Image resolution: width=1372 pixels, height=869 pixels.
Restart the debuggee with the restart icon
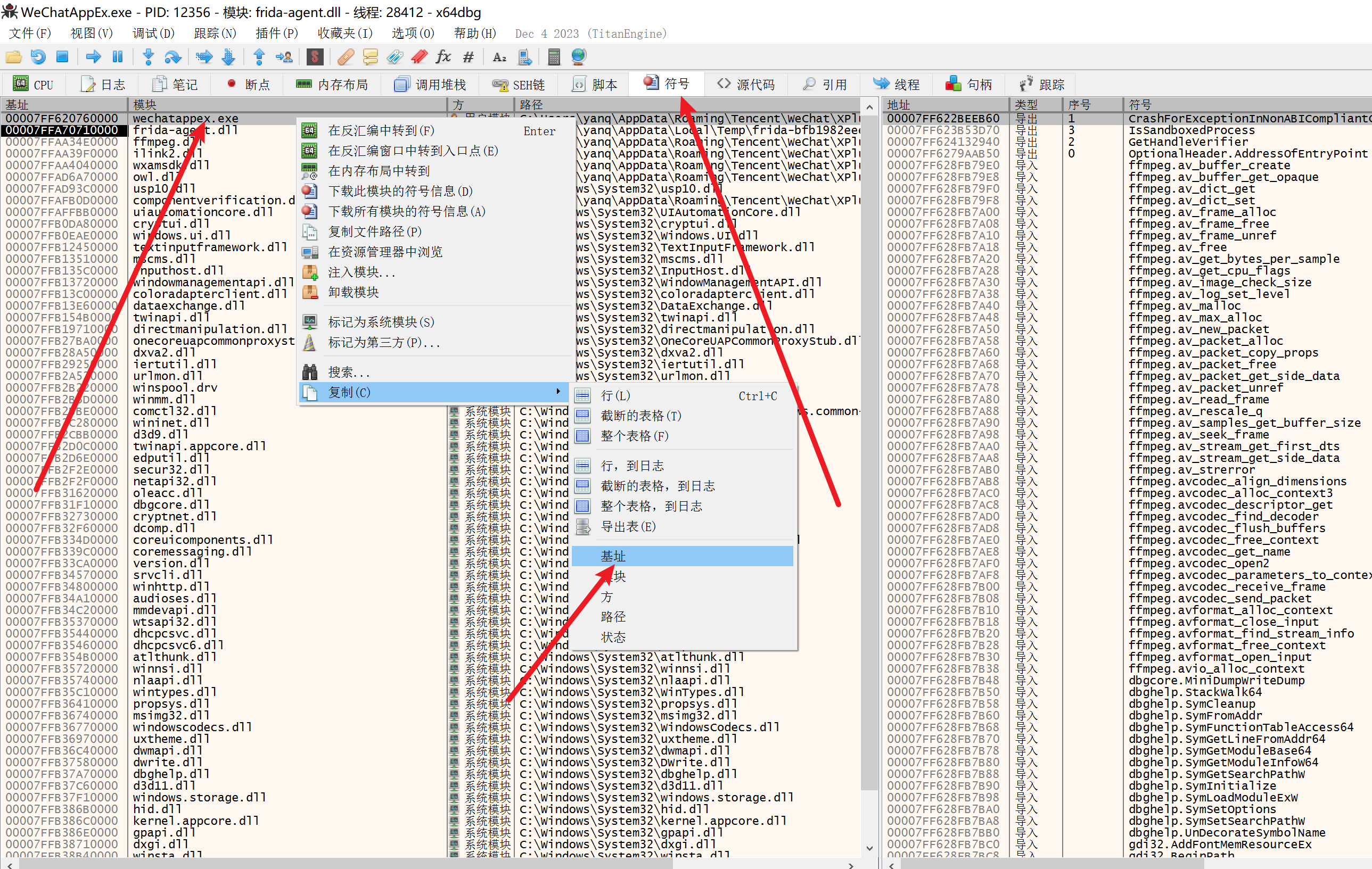tap(38, 56)
